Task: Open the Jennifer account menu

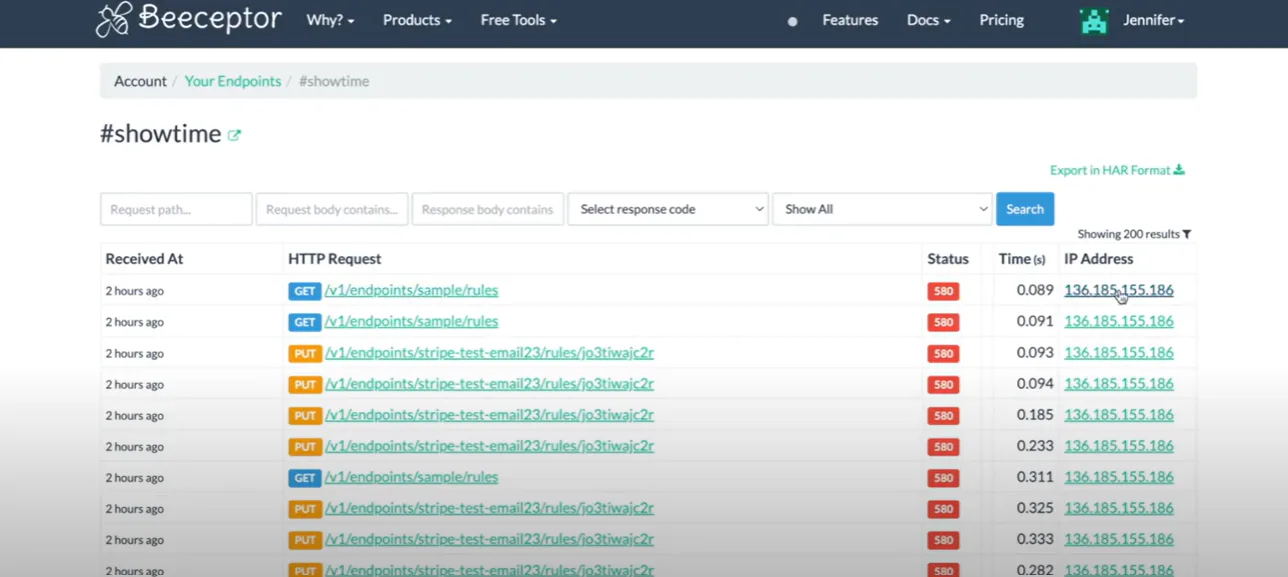Action: 1153,20
